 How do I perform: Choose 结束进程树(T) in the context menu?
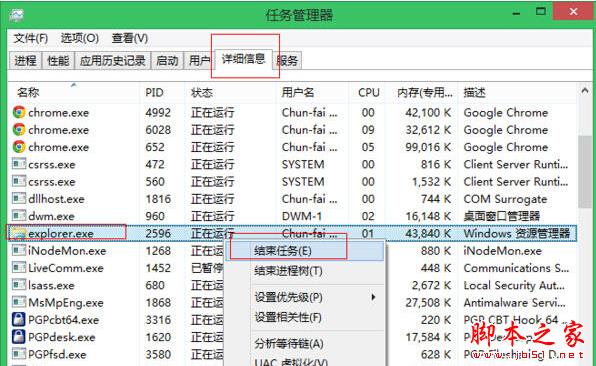pos(304,271)
